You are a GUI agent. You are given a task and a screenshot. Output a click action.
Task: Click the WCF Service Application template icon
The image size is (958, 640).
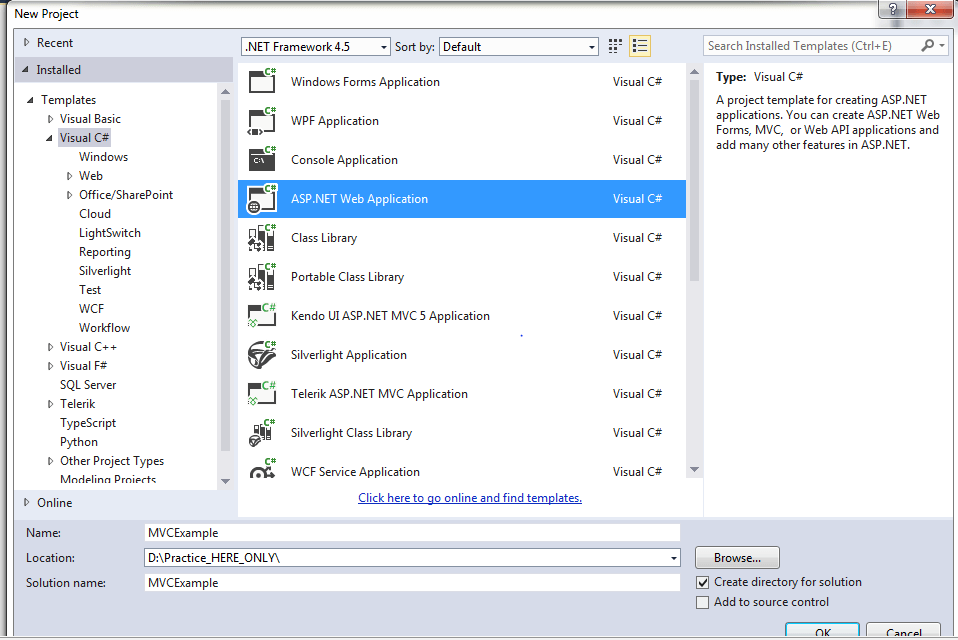click(263, 470)
